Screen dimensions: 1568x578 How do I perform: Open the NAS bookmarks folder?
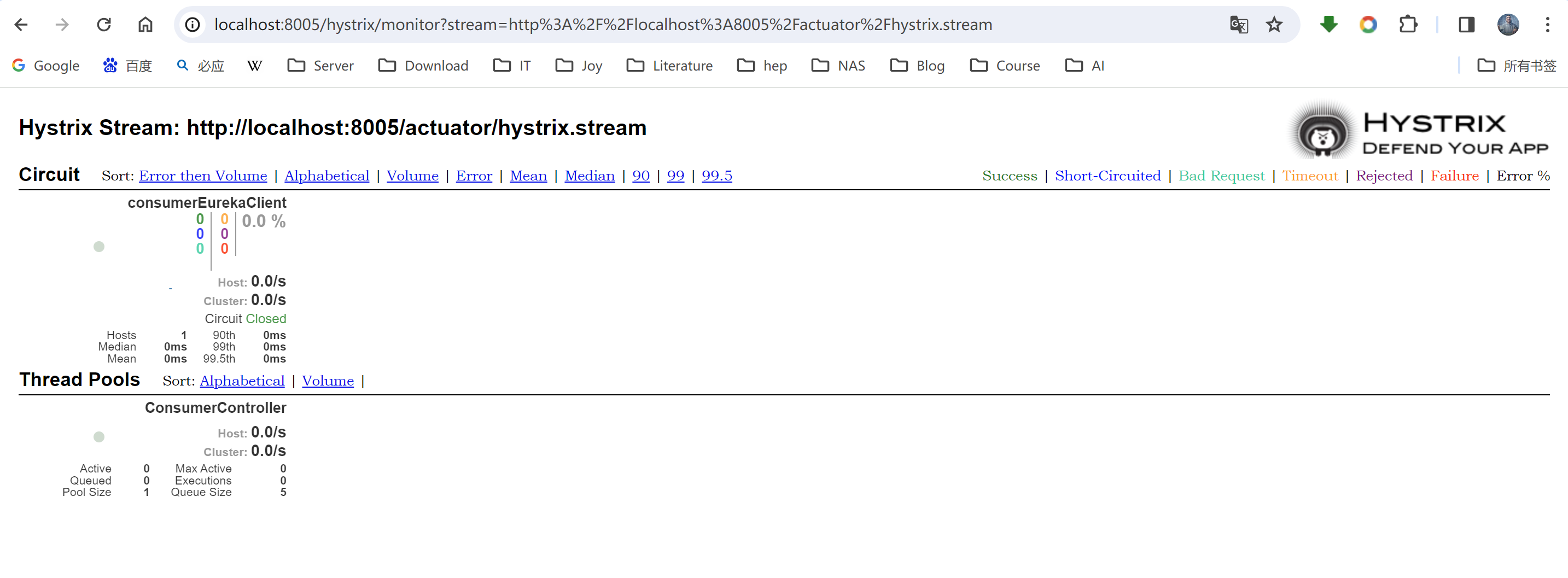point(838,66)
